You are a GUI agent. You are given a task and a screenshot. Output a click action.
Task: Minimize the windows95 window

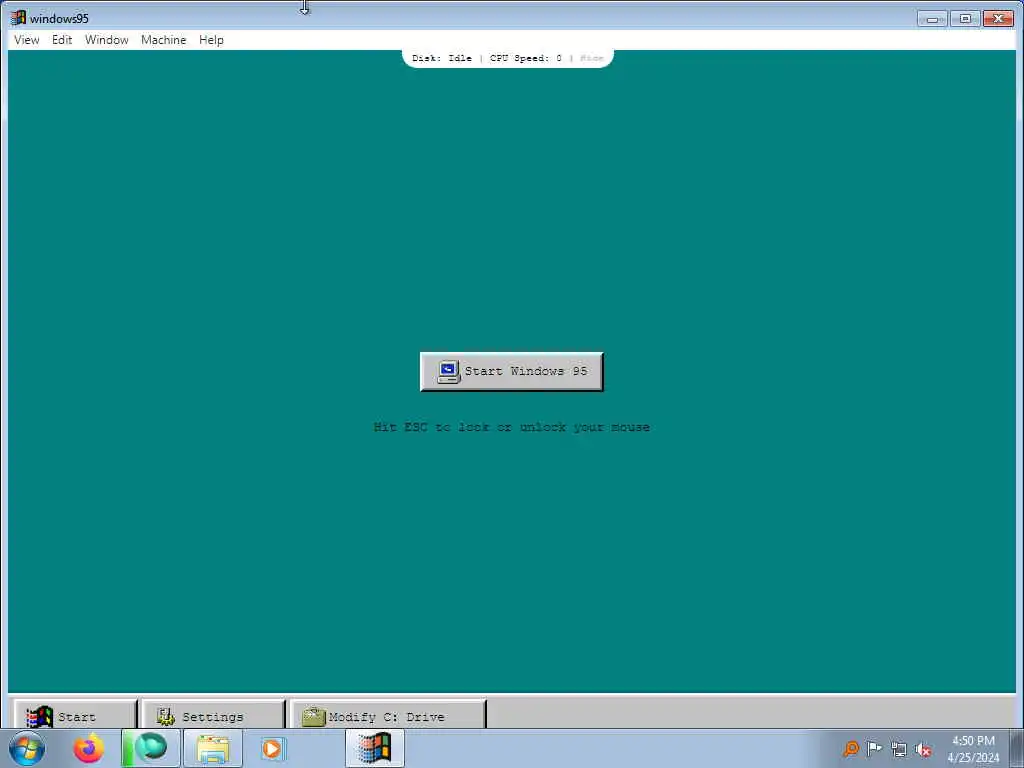932,18
